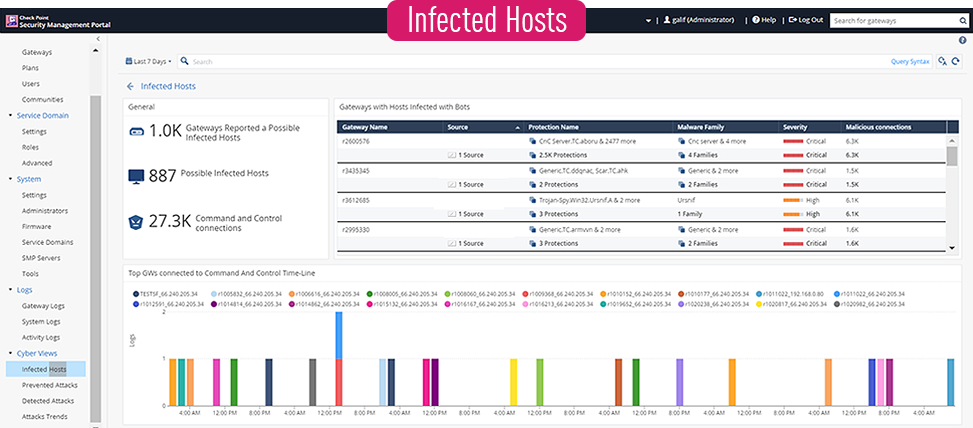Image resolution: width=973 pixels, height=428 pixels.
Task: Collapse the Cyber Views section
Action: (x=11, y=354)
